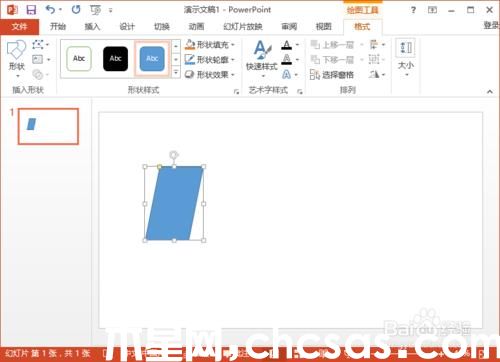Open the Size (大小) dropdown

[406, 58]
